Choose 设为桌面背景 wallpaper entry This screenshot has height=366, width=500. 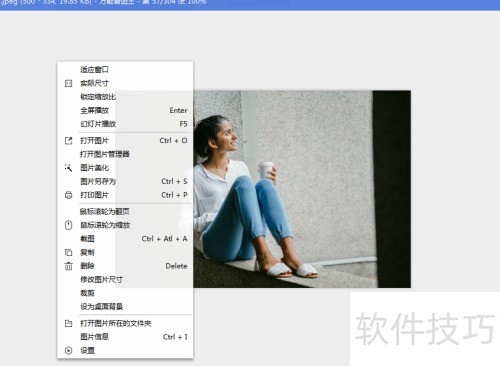pos(125,307)
